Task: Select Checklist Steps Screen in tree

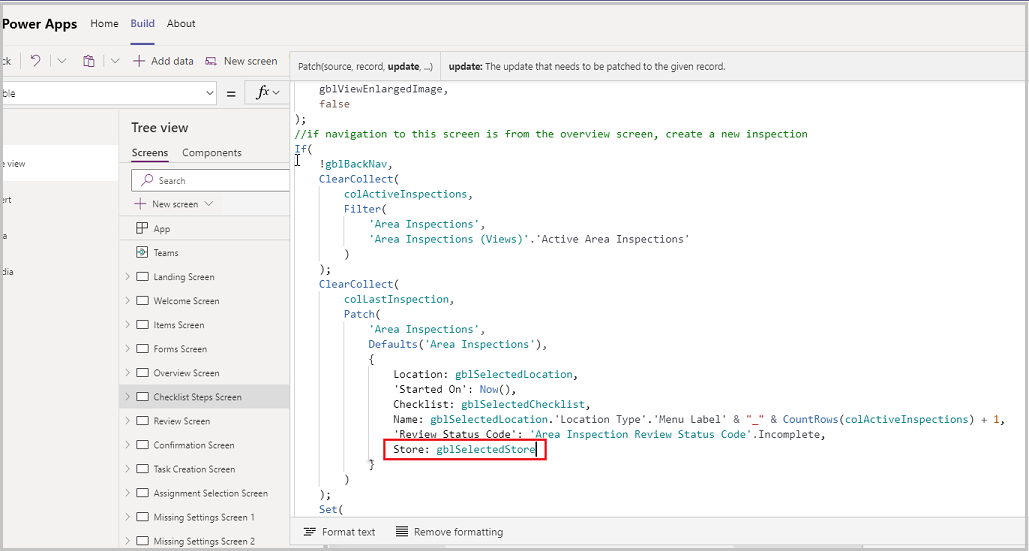Action: pyautogui.click(x=198, y=397)
